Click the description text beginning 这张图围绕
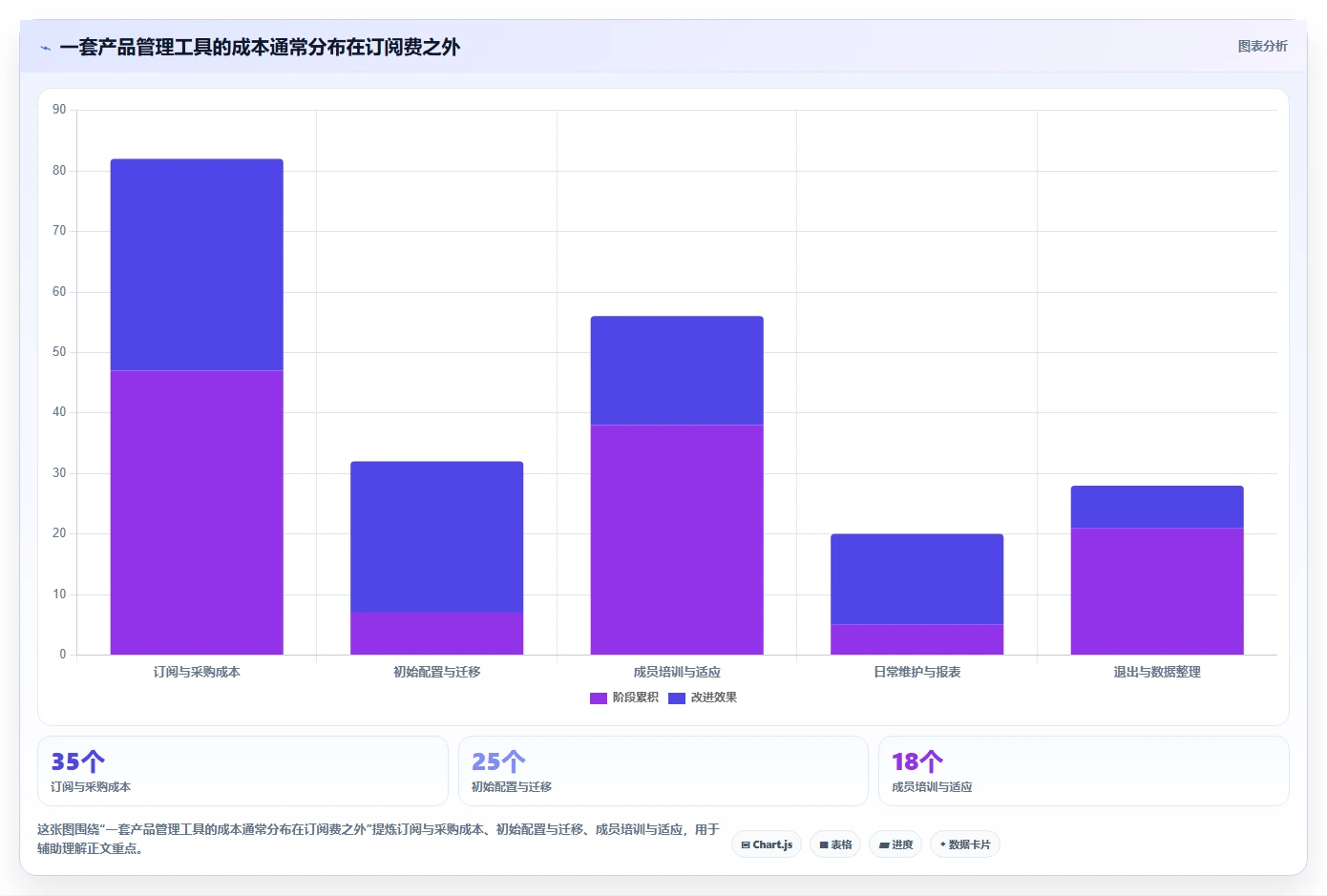 [378, 839]
